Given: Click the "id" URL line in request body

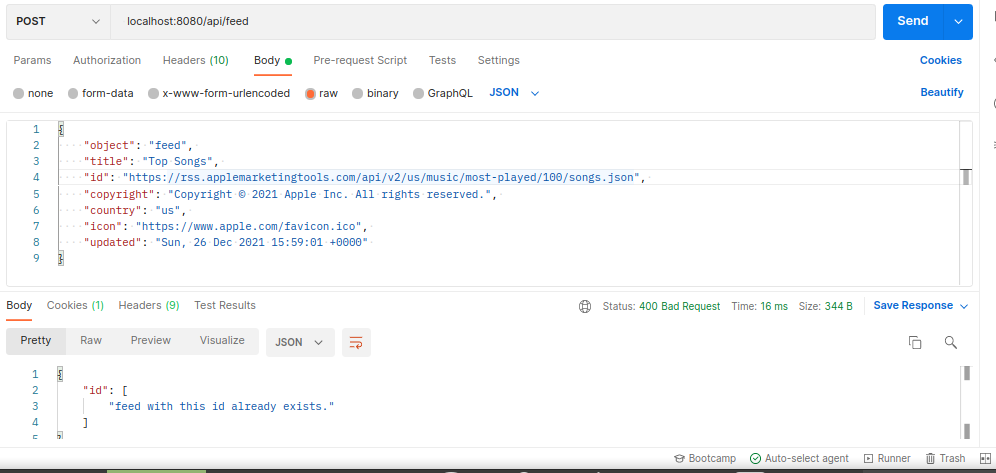Looking at the screenshot, I should pyautogui.click(x=365, y=178).
